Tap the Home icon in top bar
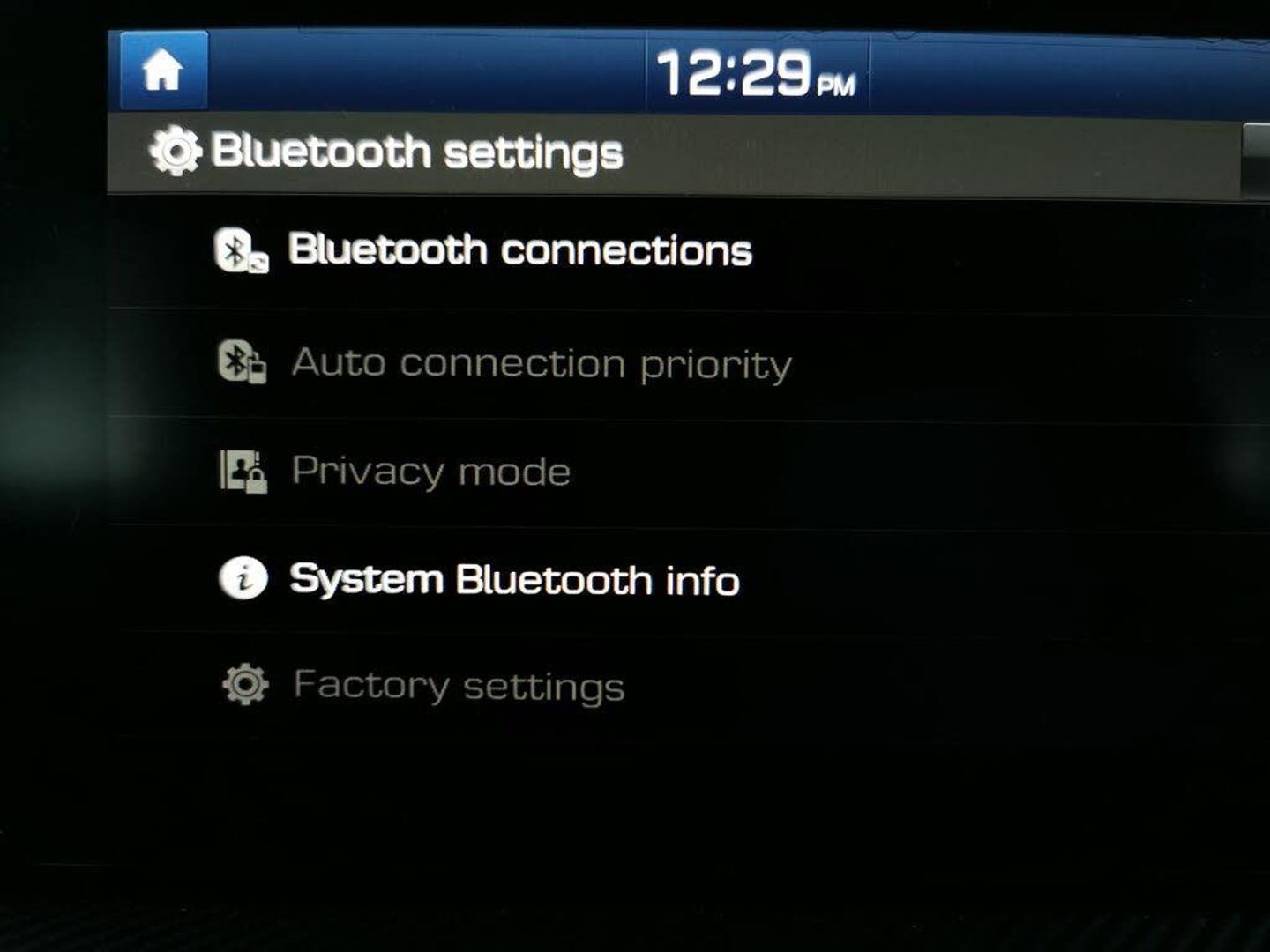The height and width of the screenshot is (952, 1270). 164,71
